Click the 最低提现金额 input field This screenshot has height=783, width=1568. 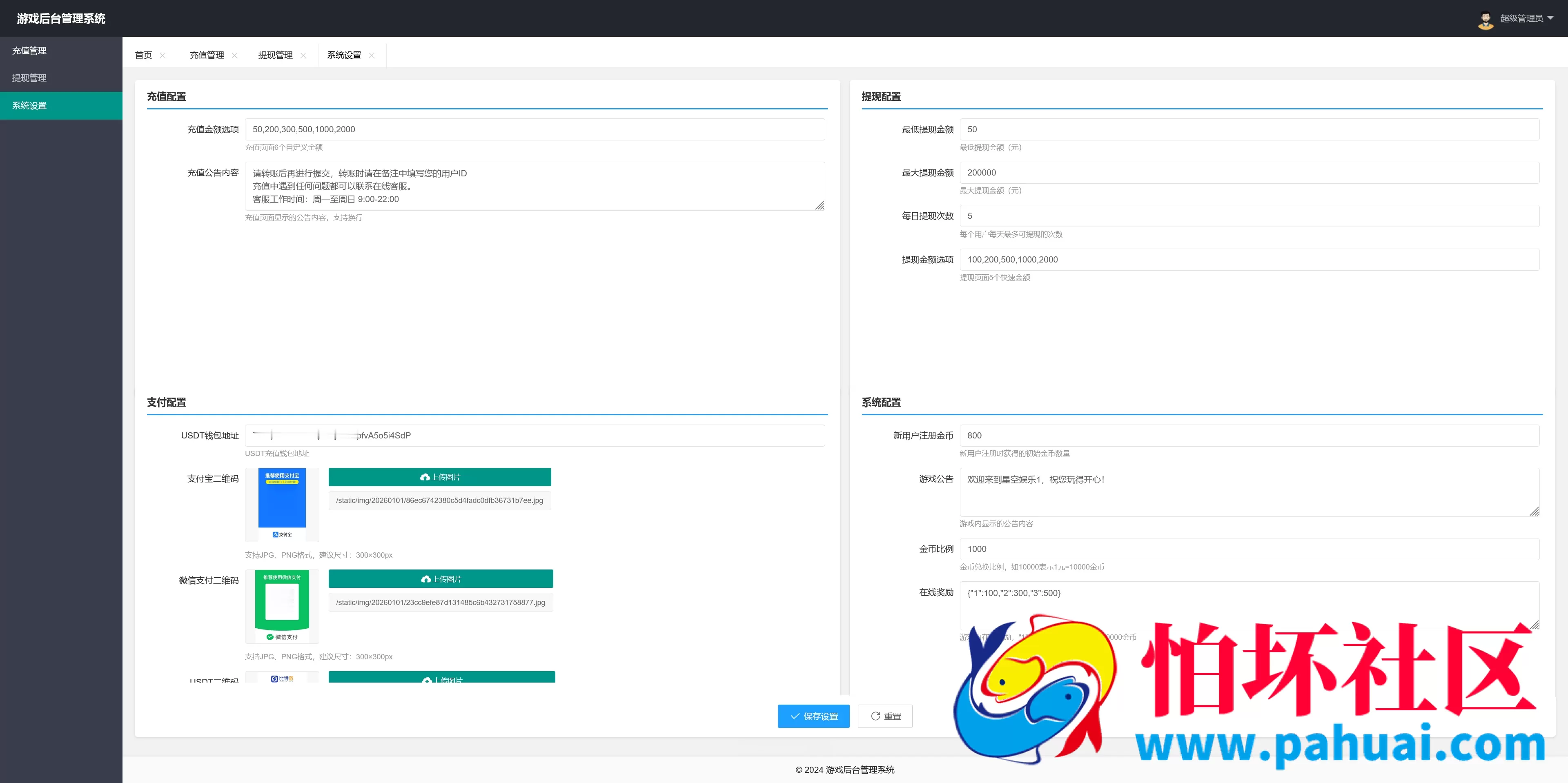pyautogui.click(x=1249, y=129)
